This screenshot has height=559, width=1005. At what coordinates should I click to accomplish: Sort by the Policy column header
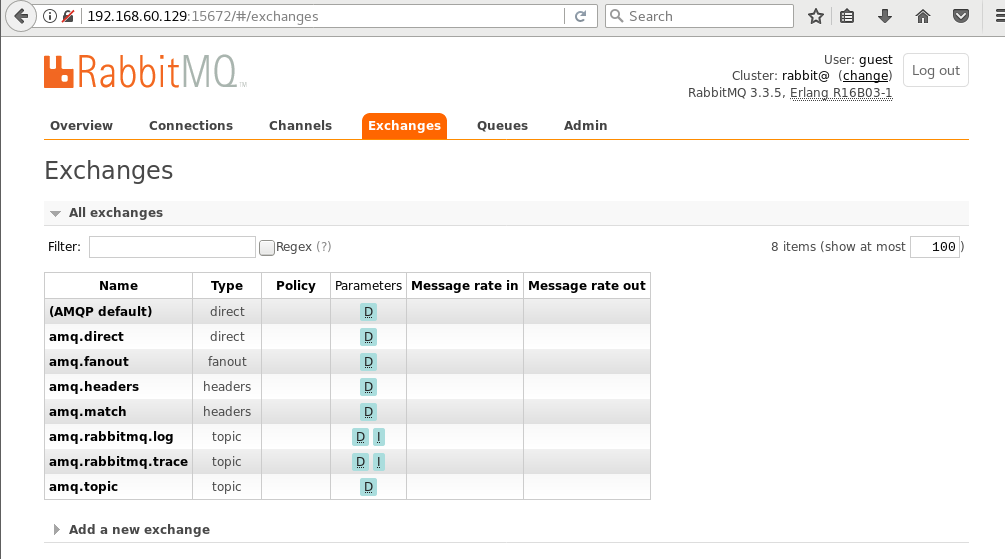(x=296, y=286)
